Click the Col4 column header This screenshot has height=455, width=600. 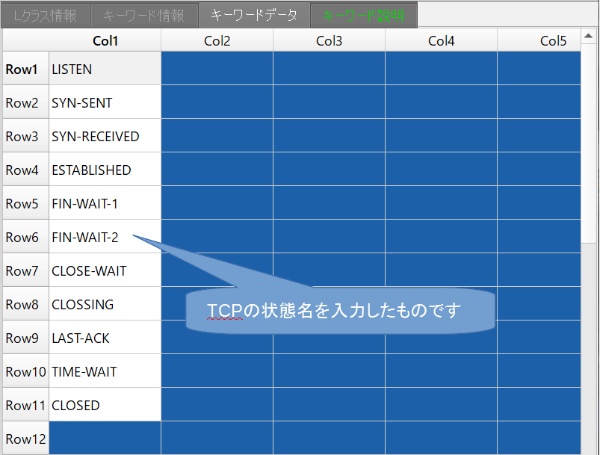pyautogui.click(x=441, y=41)
